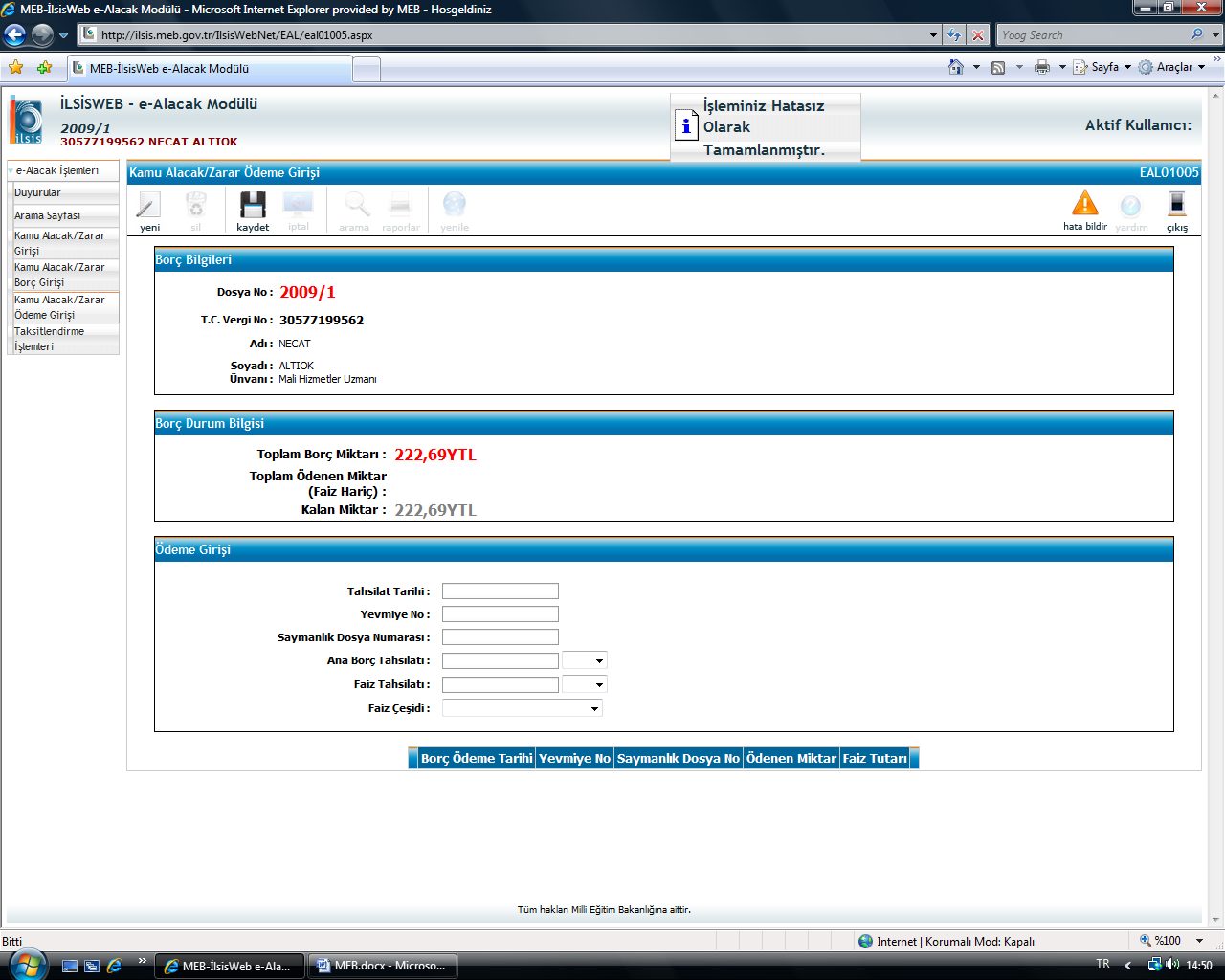Click the browser Forward arrow button

42,35
